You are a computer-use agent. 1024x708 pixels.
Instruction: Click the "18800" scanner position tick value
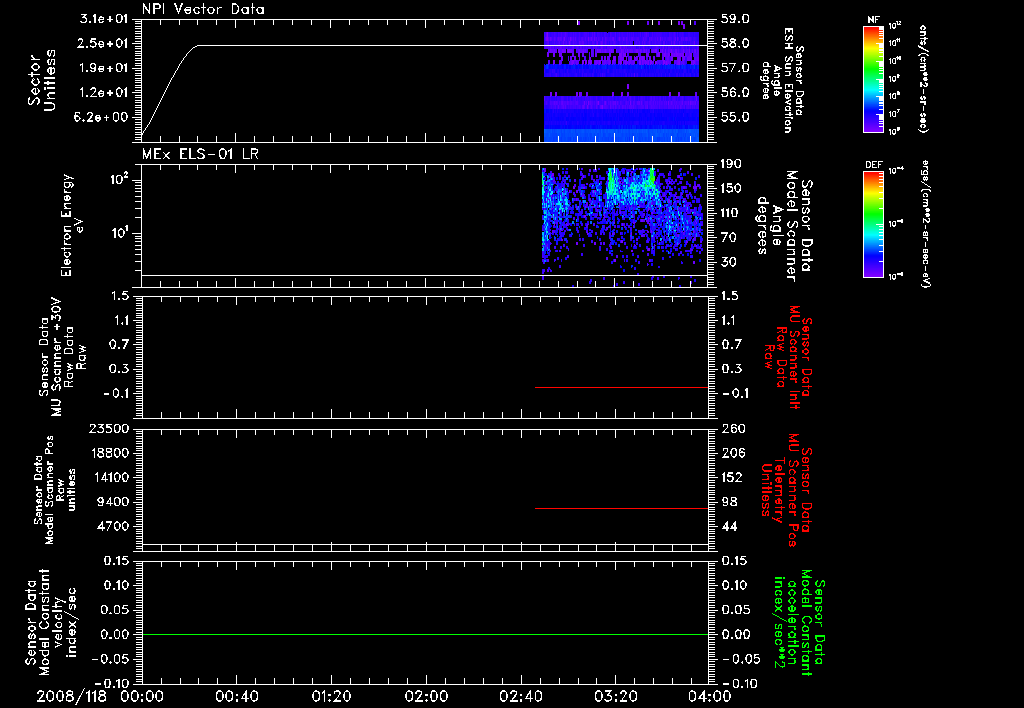[108, 453]
